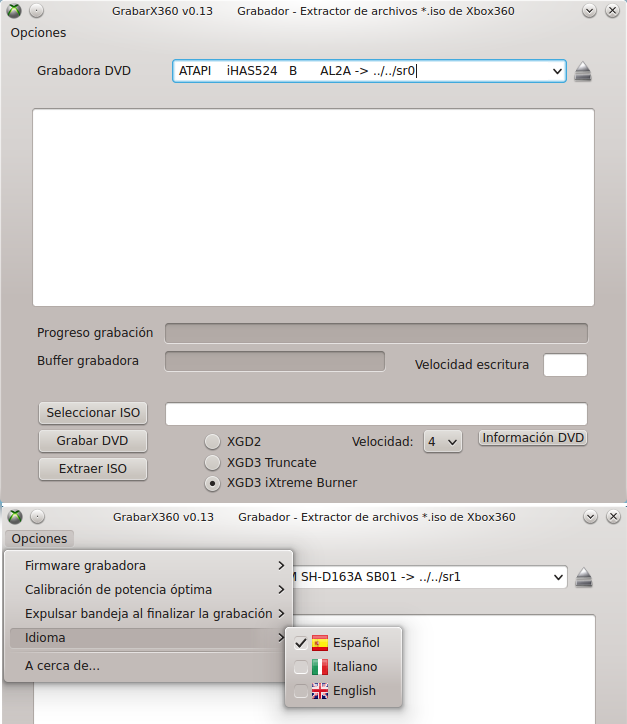
Task: Click the Velocidad escritura label
Action: [x=472, y=365]
